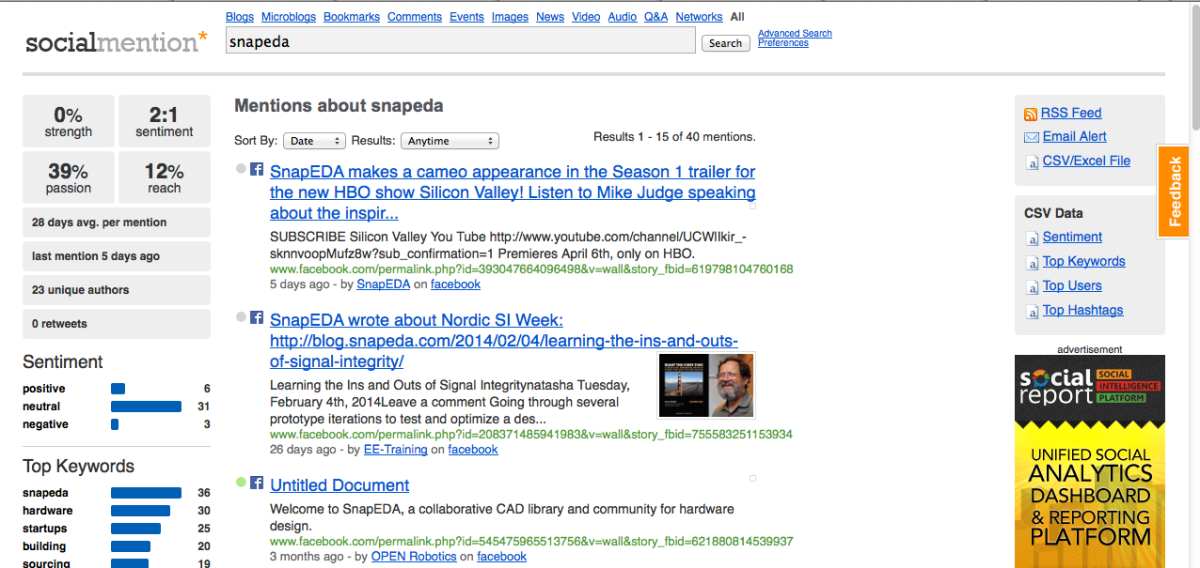The image size is (1200, 568).
Task: Click the 'hardware' top keyword
Action: (48, 511)
